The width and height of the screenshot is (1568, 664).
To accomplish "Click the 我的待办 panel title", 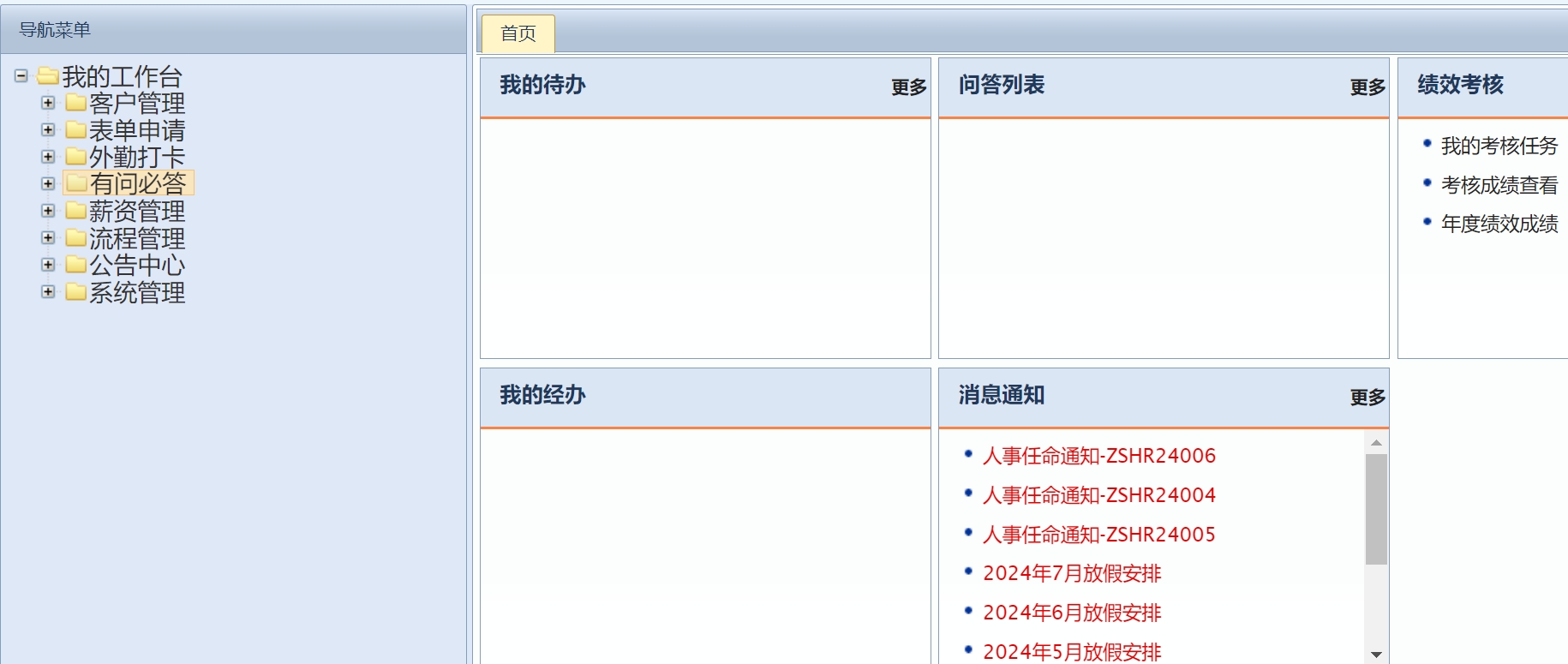I will click(542, 85).
